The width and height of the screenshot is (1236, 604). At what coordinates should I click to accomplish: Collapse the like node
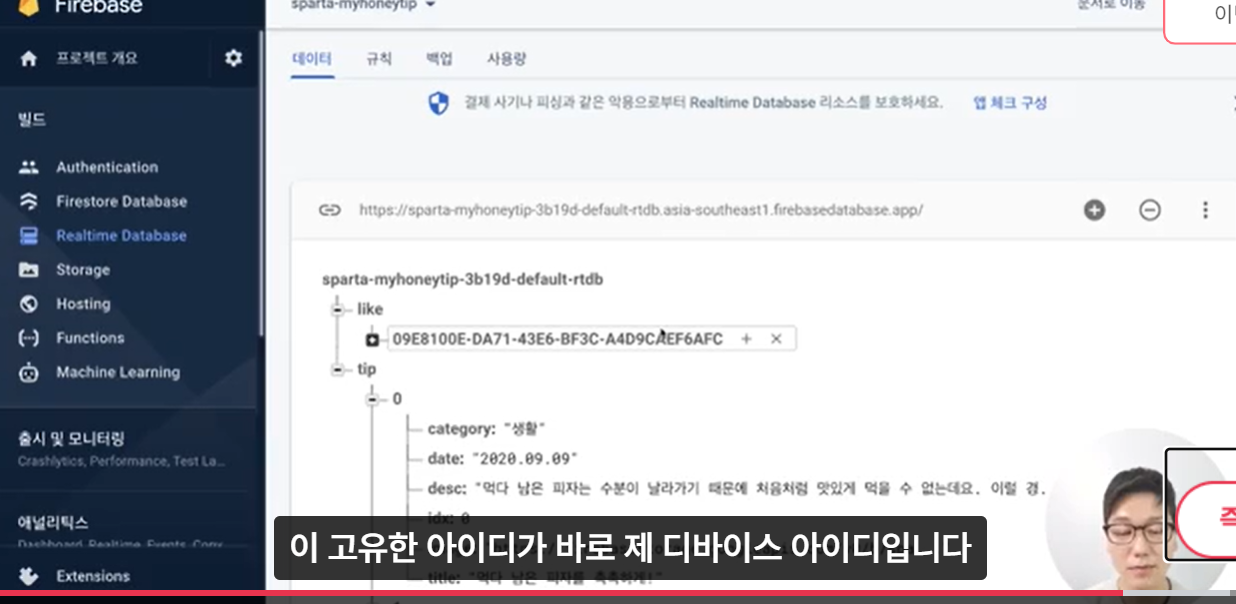tap(339, 309)
